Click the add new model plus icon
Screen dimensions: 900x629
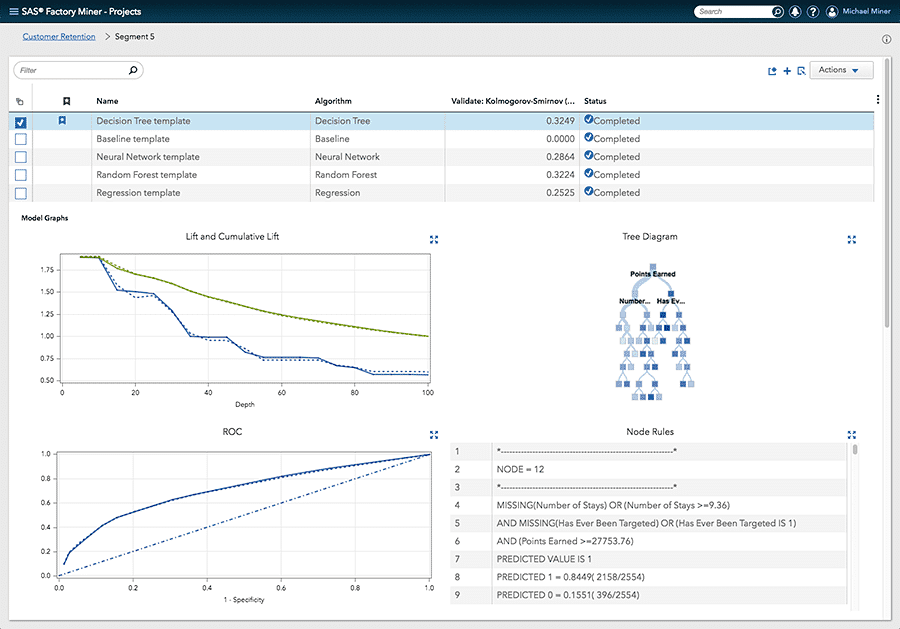[x=787, y=71]
